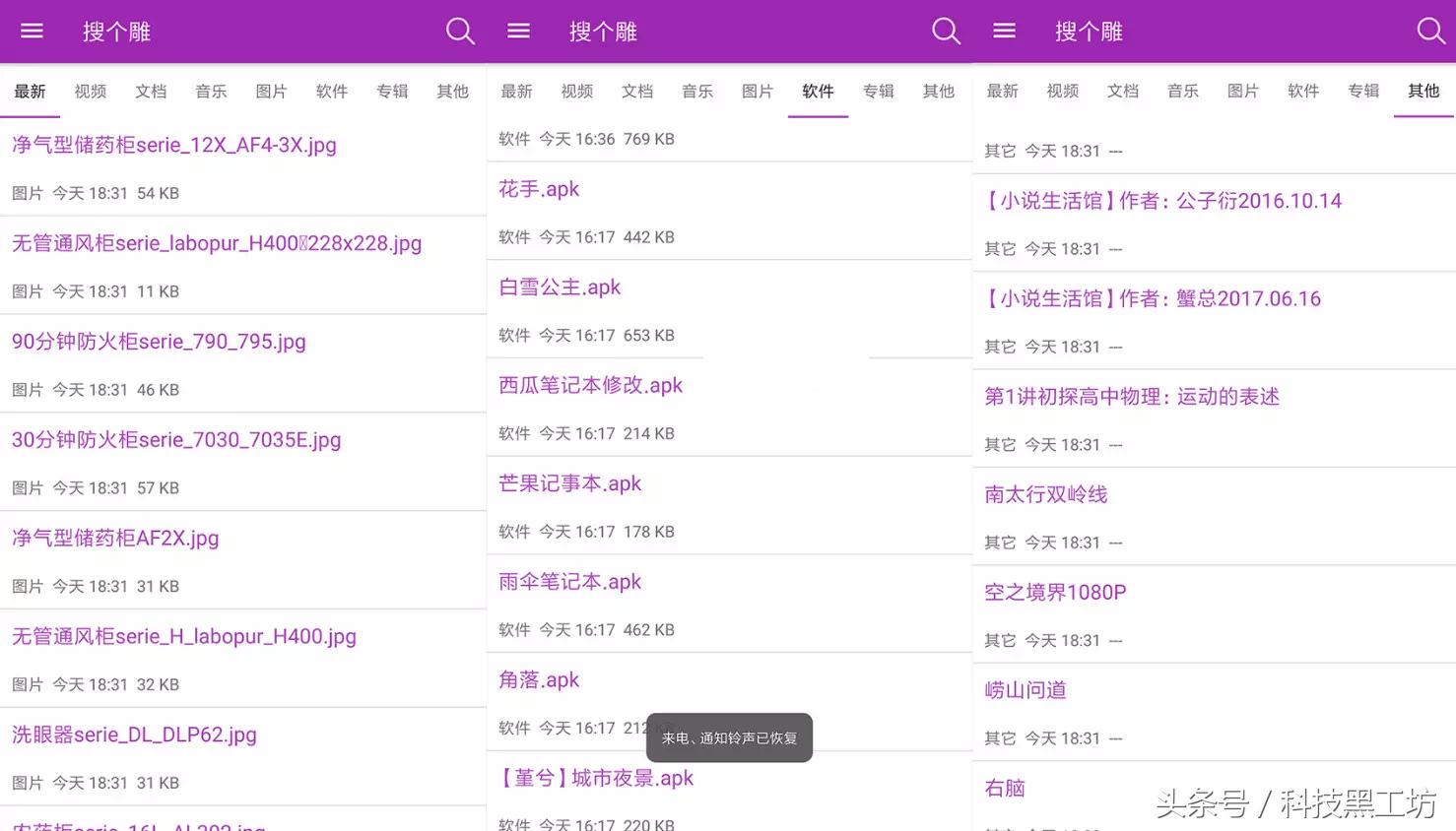Open the hamburger menu in the left screen
The width and height of the screenshot is (1456, 831).
click(x=33, y=32)
